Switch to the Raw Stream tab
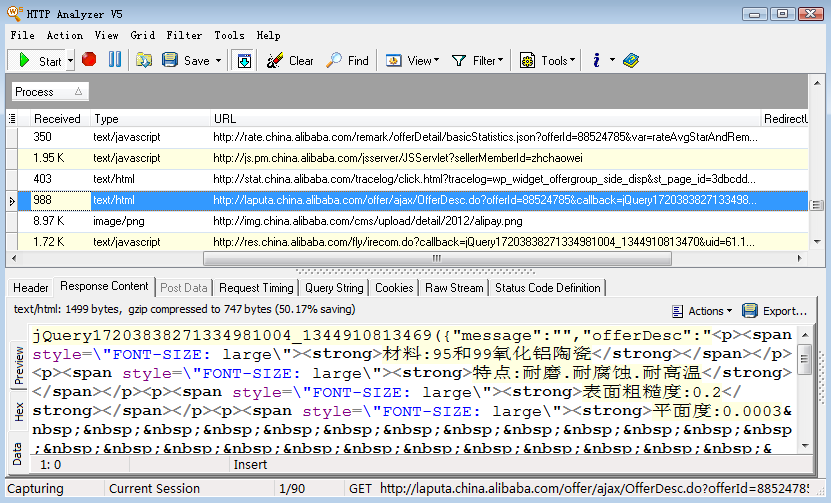Viewport: 831px width, 503px height. pyautogui.click(x=454, y=288)
